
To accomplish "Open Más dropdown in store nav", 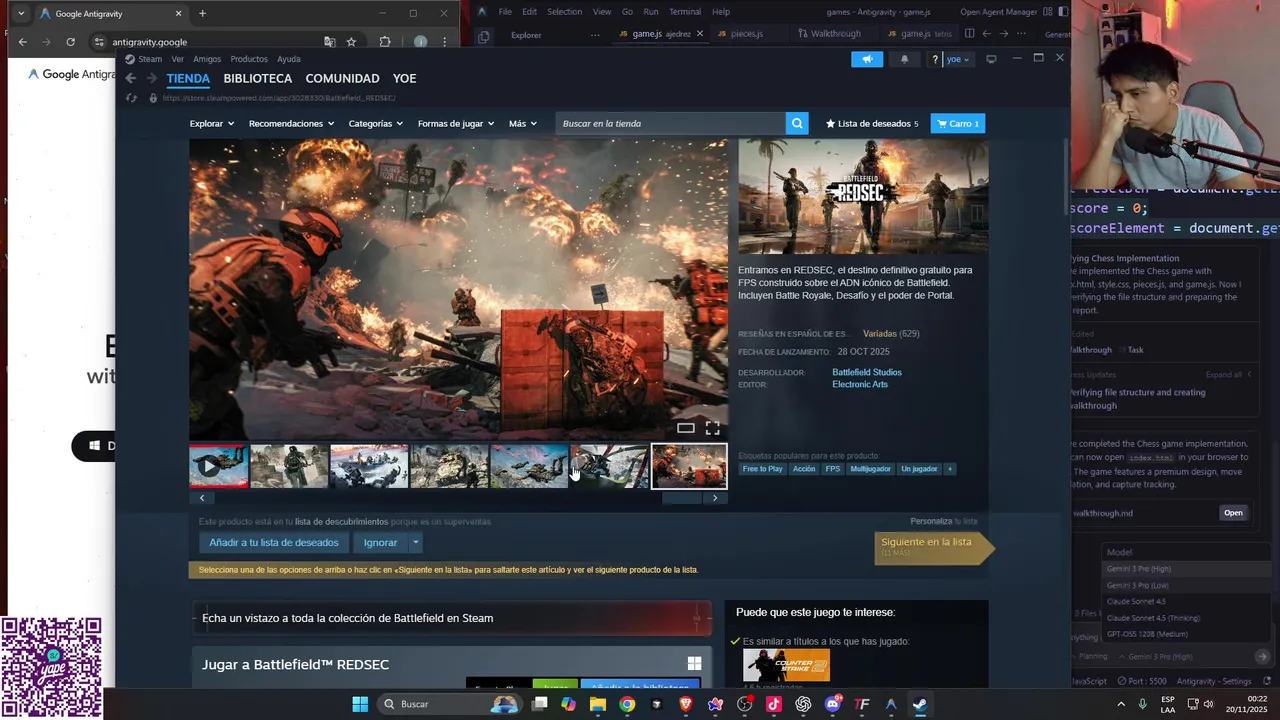I will click(523, 123).
